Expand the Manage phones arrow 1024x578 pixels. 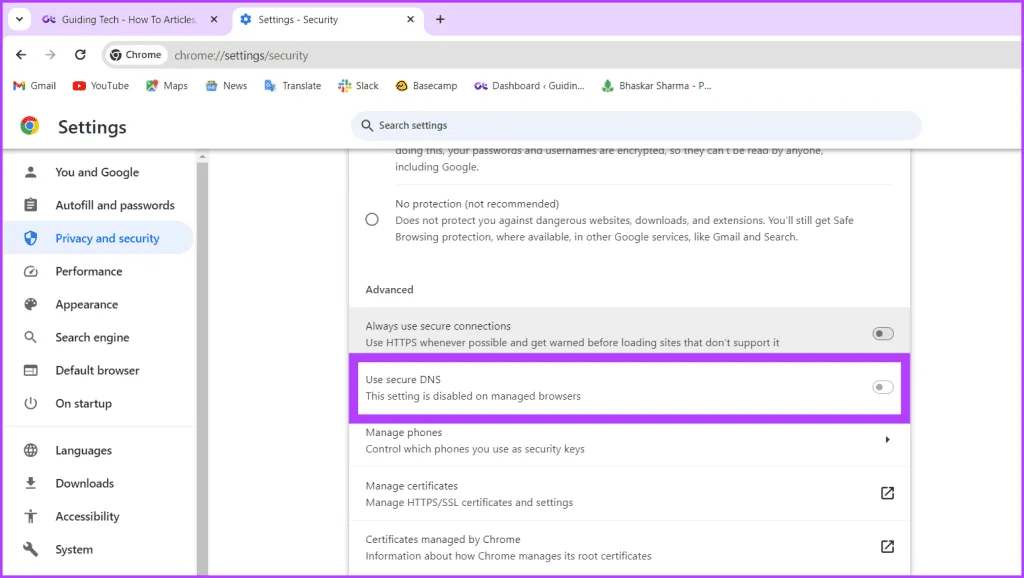point(887,440)
